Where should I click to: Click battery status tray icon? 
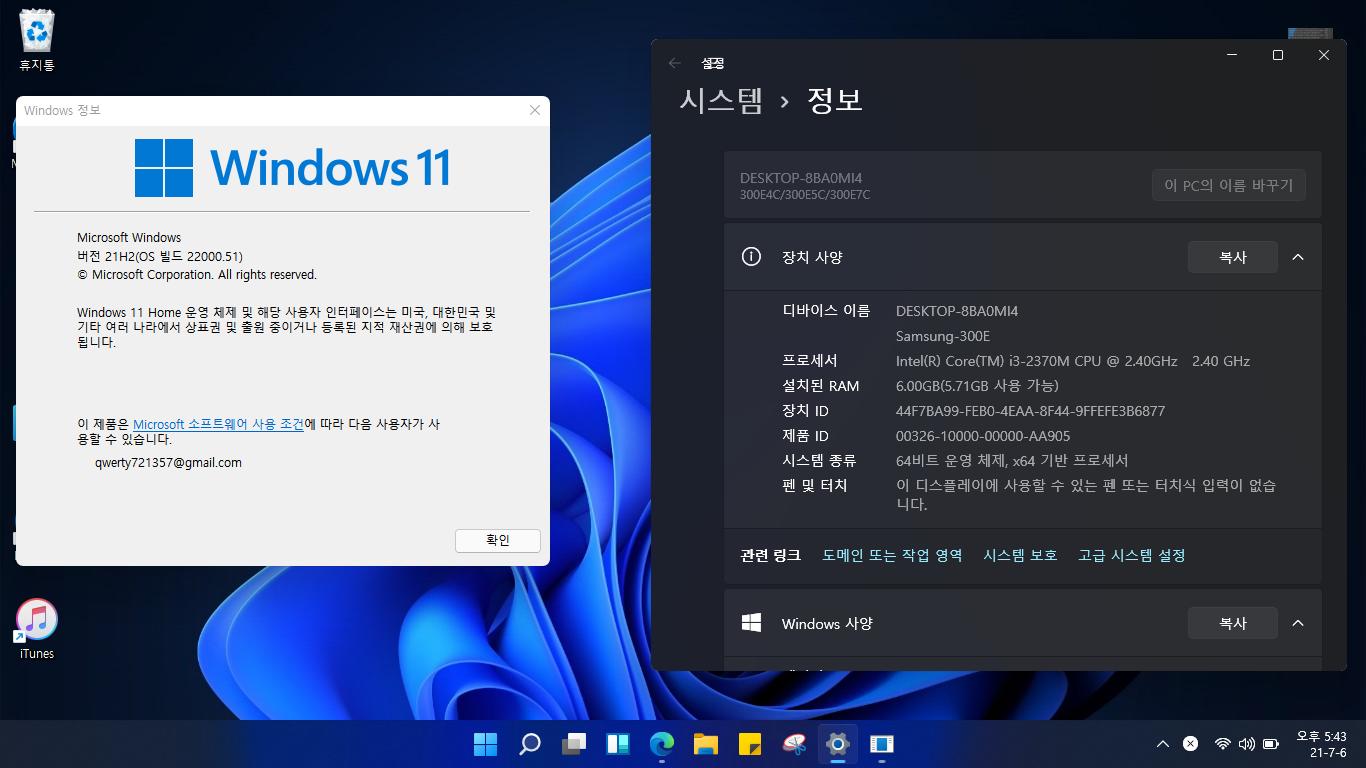tap(1271, 744)
